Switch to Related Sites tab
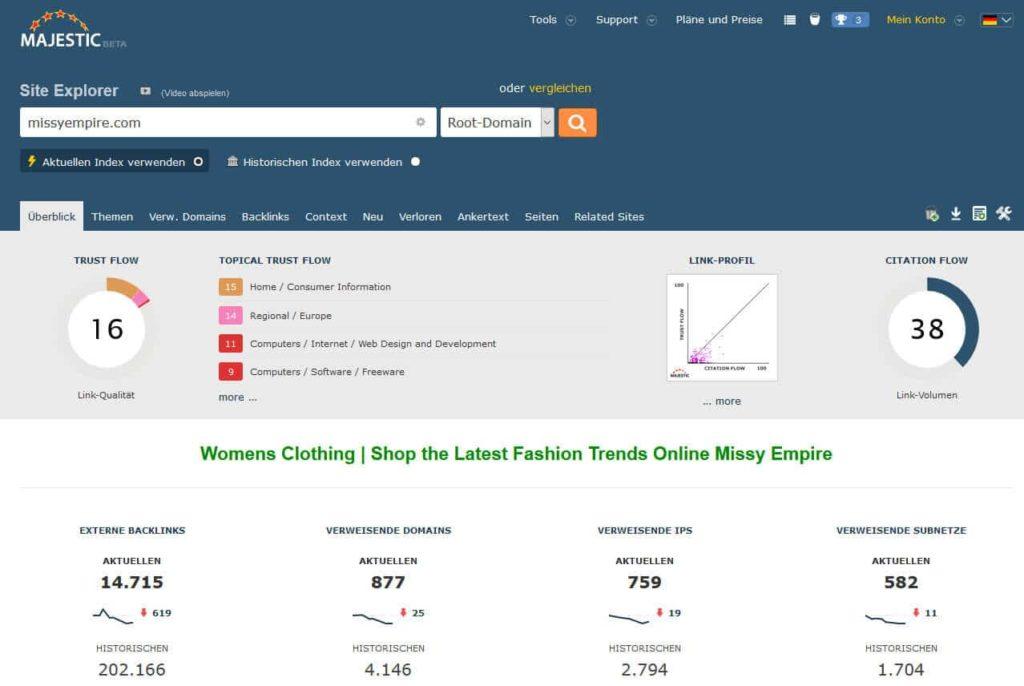This screenshot has height=686, width=1024. [609, 216]
